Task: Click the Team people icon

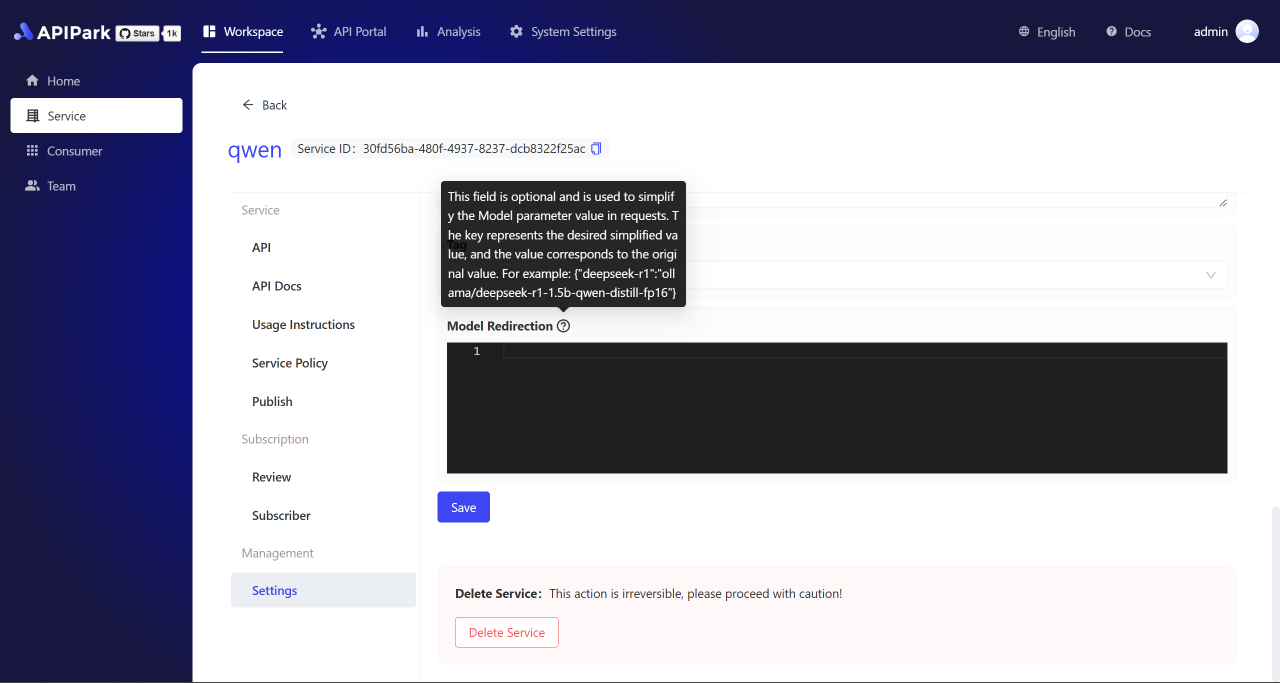Action: point(32,186)
